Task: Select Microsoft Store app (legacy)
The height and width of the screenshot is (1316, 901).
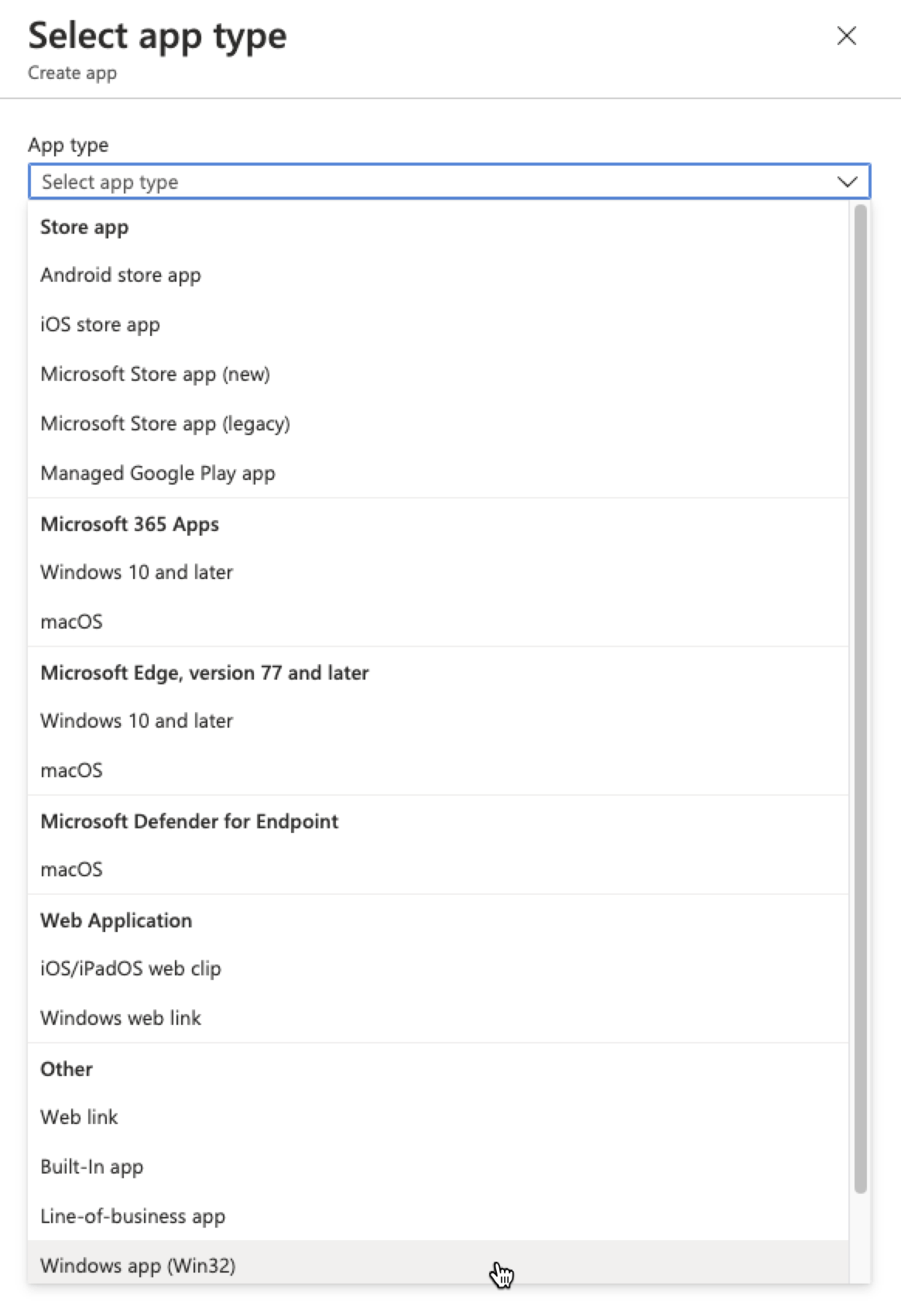Action: (x=438, y=423)
